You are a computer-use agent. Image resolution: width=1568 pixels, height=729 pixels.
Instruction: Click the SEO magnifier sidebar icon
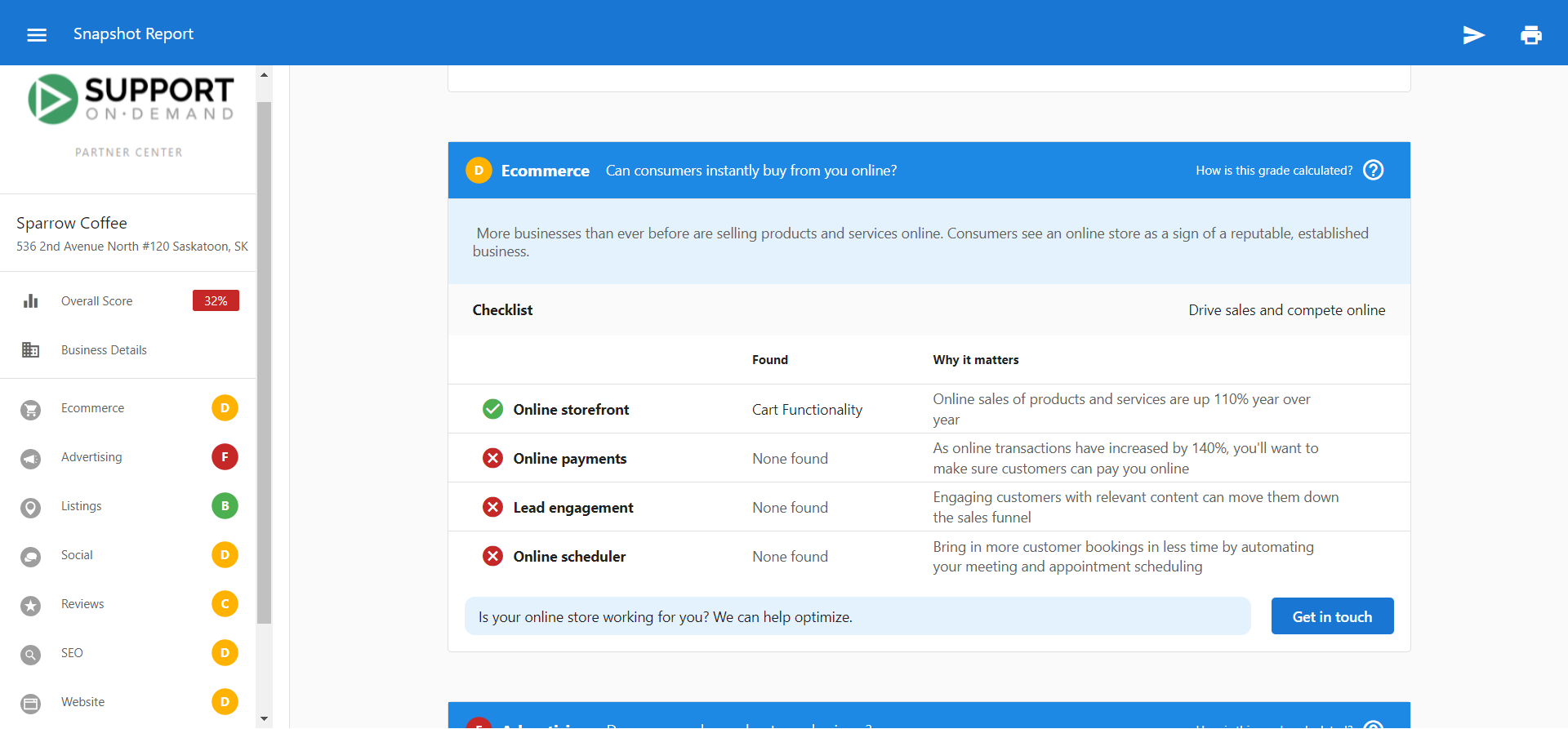coord(31,655)
